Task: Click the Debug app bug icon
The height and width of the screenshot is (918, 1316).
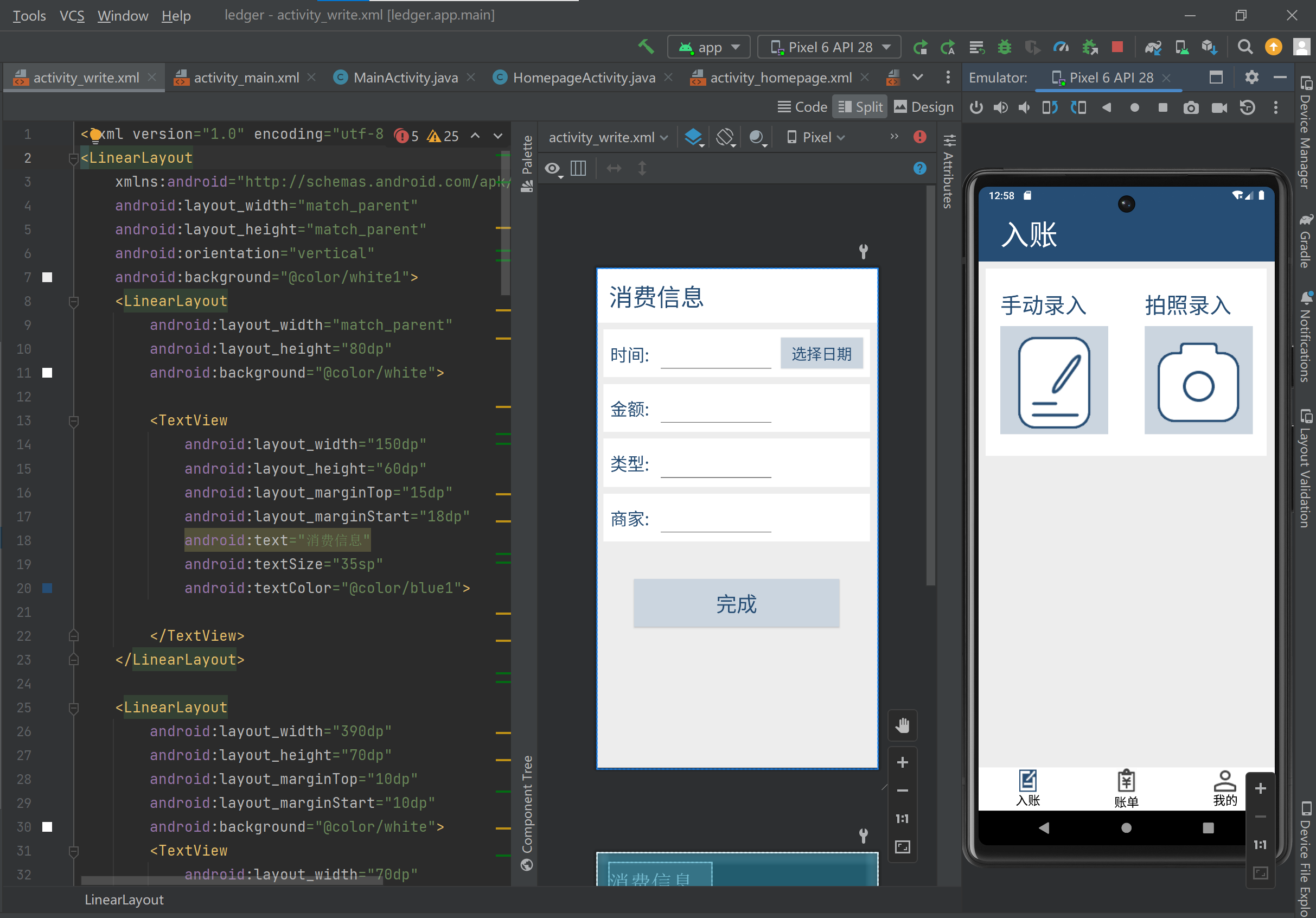Action: click(x=1004, y=47)
